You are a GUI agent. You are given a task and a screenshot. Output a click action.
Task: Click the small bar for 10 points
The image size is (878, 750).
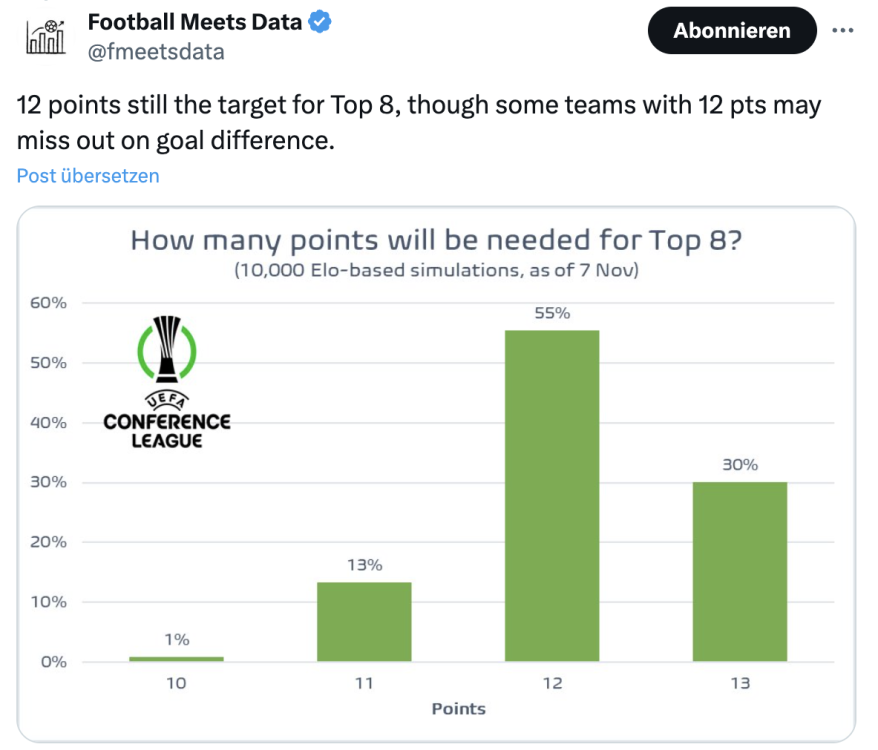tap(177, 658)
